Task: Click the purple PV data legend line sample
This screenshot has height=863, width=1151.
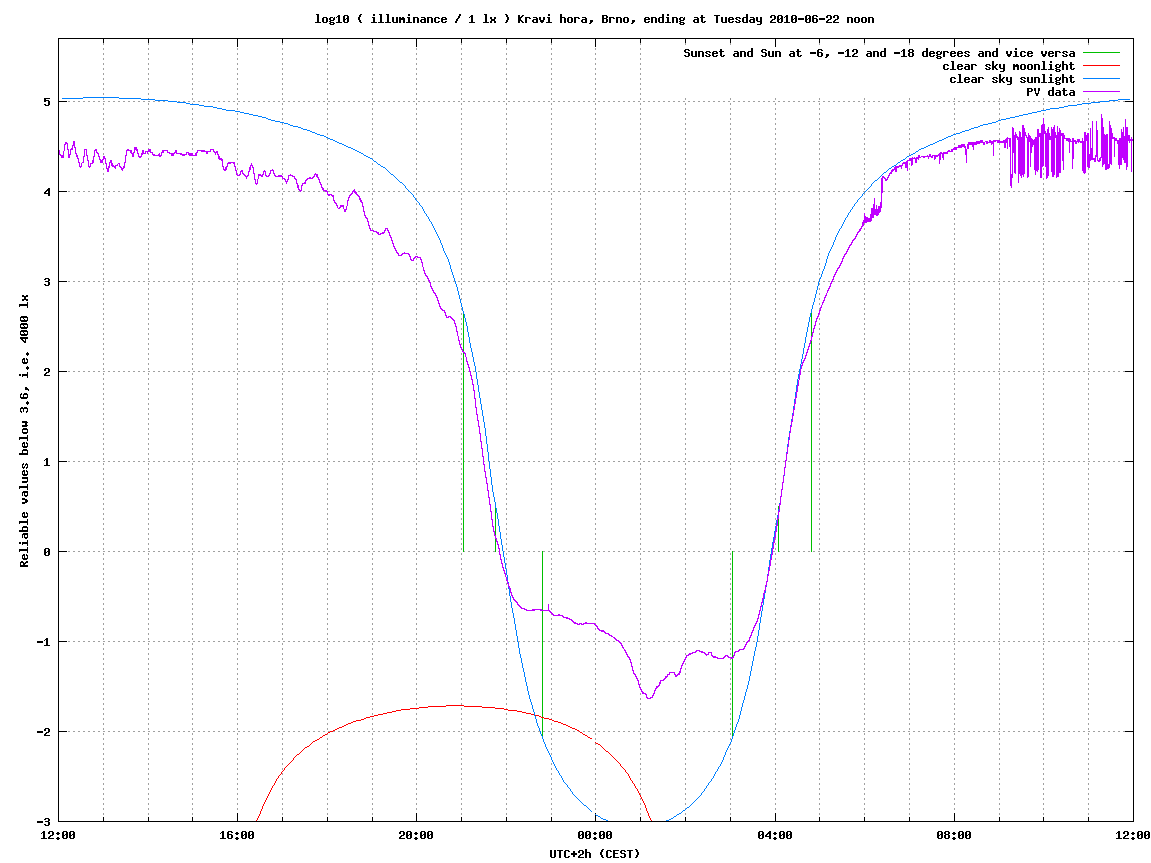Action: pyautogui.click(x=1101, y=92)
